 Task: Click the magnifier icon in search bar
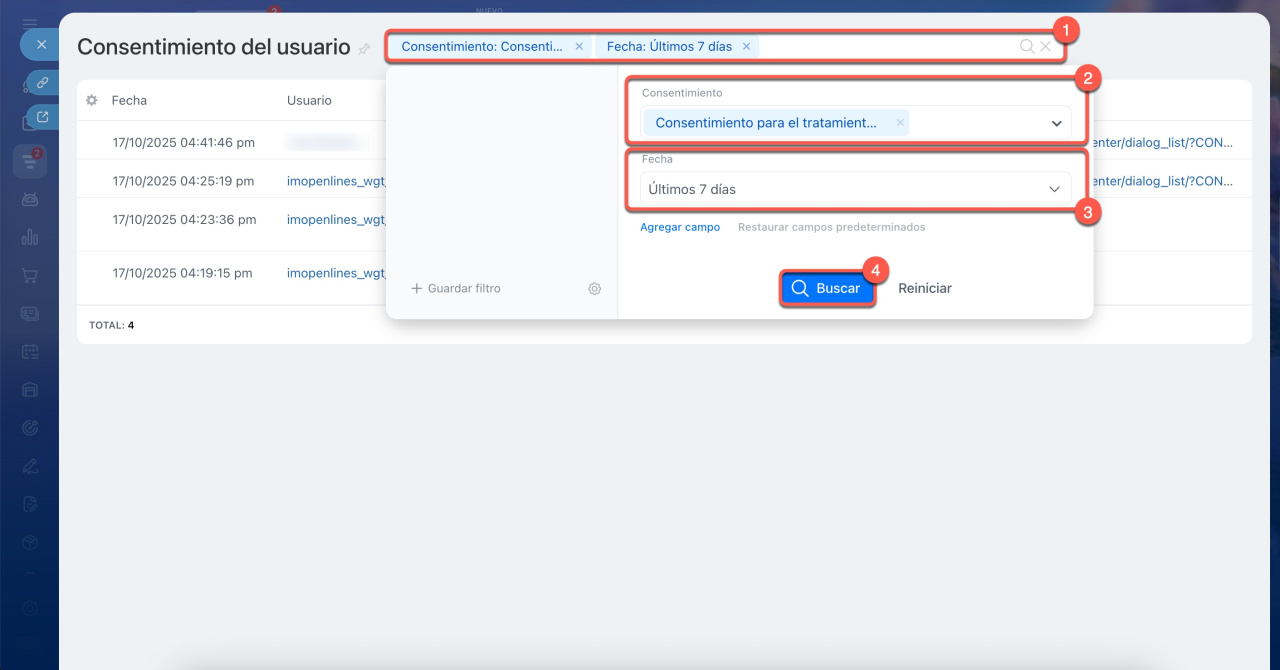[x=1026, y=46]
